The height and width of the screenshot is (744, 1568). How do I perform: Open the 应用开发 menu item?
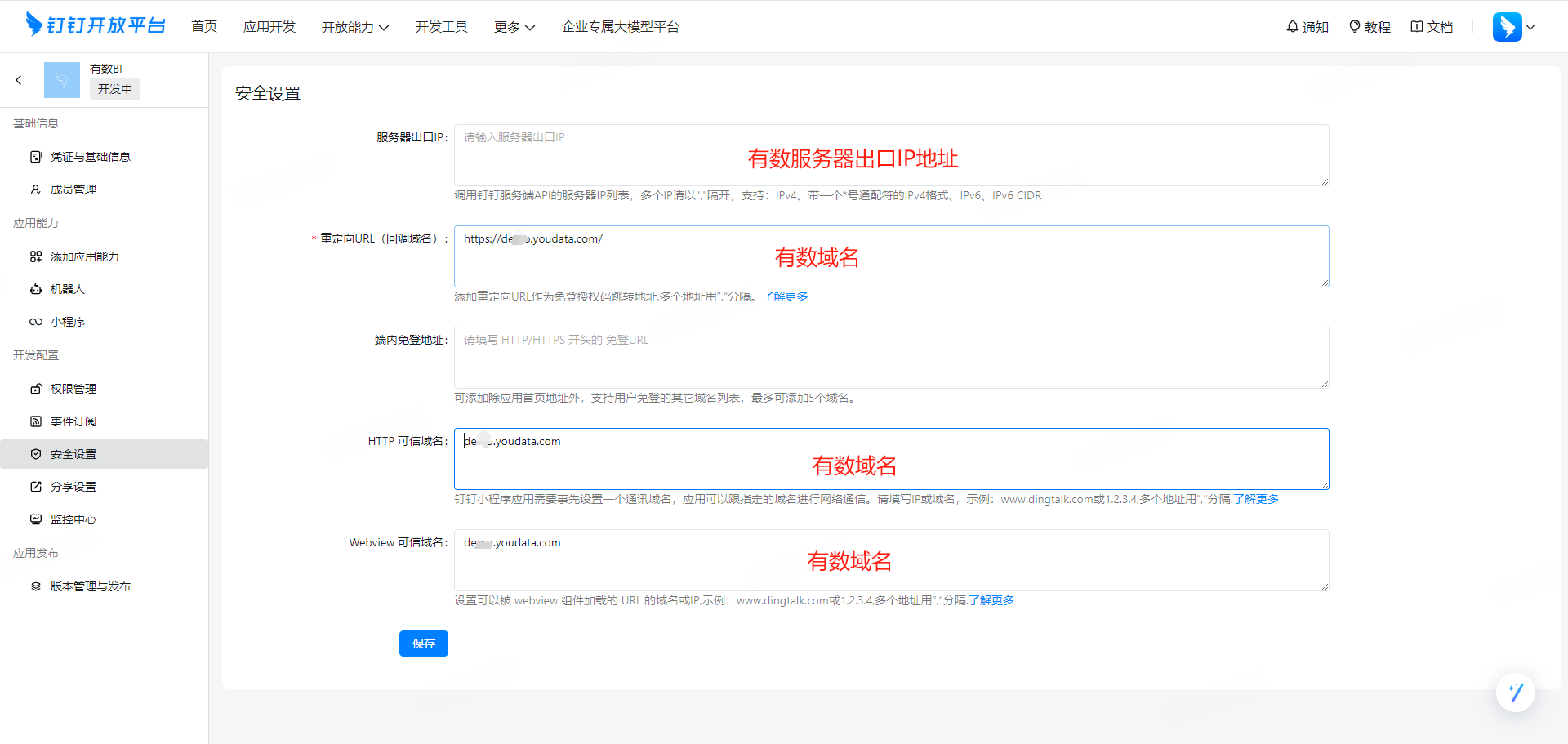[x=269, y=27]
